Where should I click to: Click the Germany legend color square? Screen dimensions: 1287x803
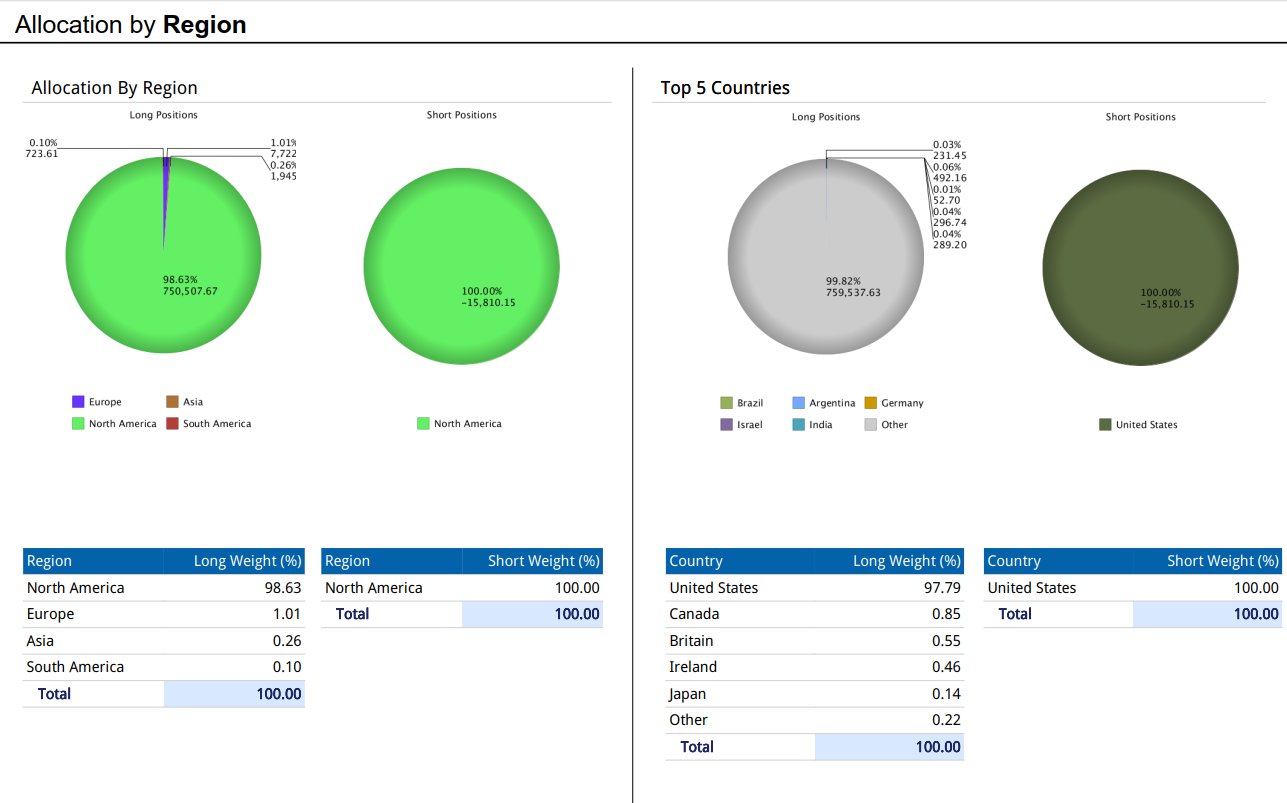870,403
